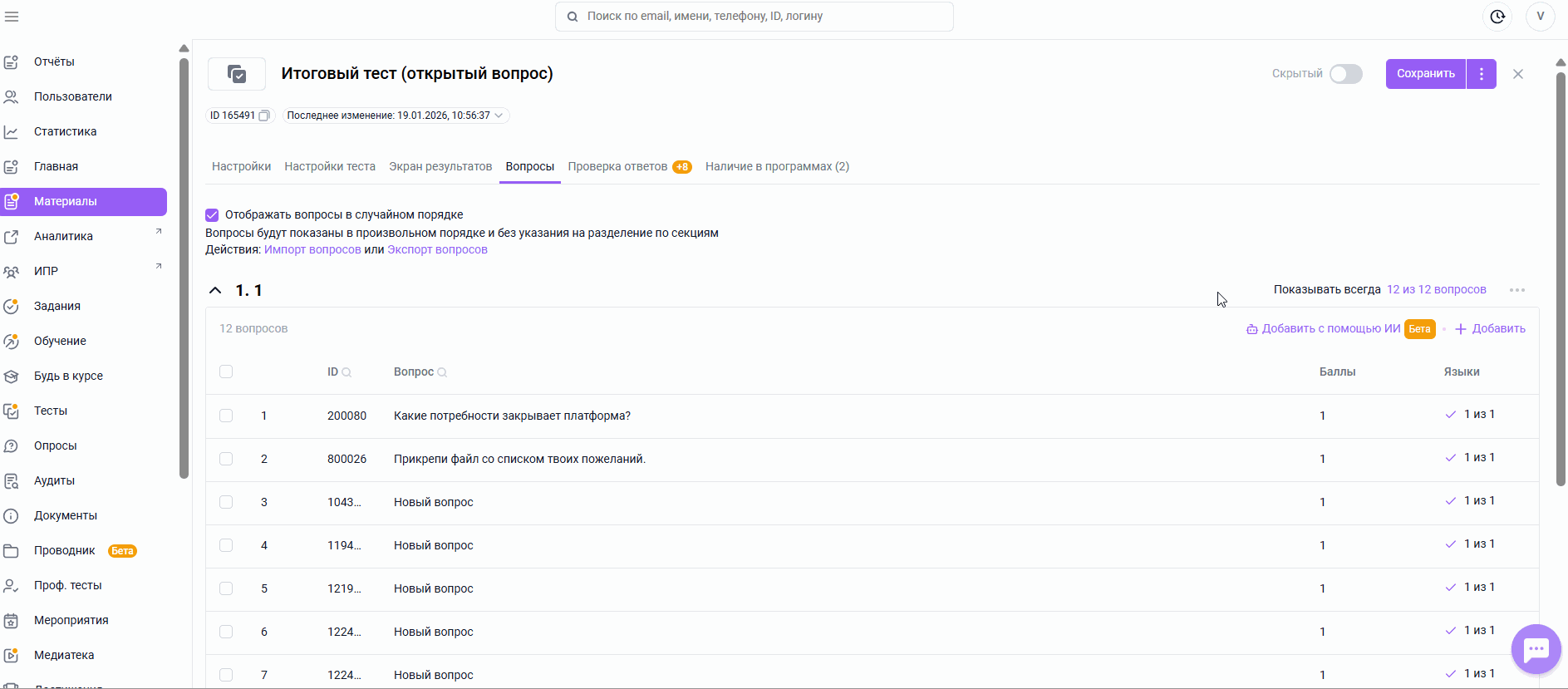Image resolution: width=1568 pixels, height=689 pixels.
Task: Click the Тесты sidebar icon
Action: click(x=12, y=411)
